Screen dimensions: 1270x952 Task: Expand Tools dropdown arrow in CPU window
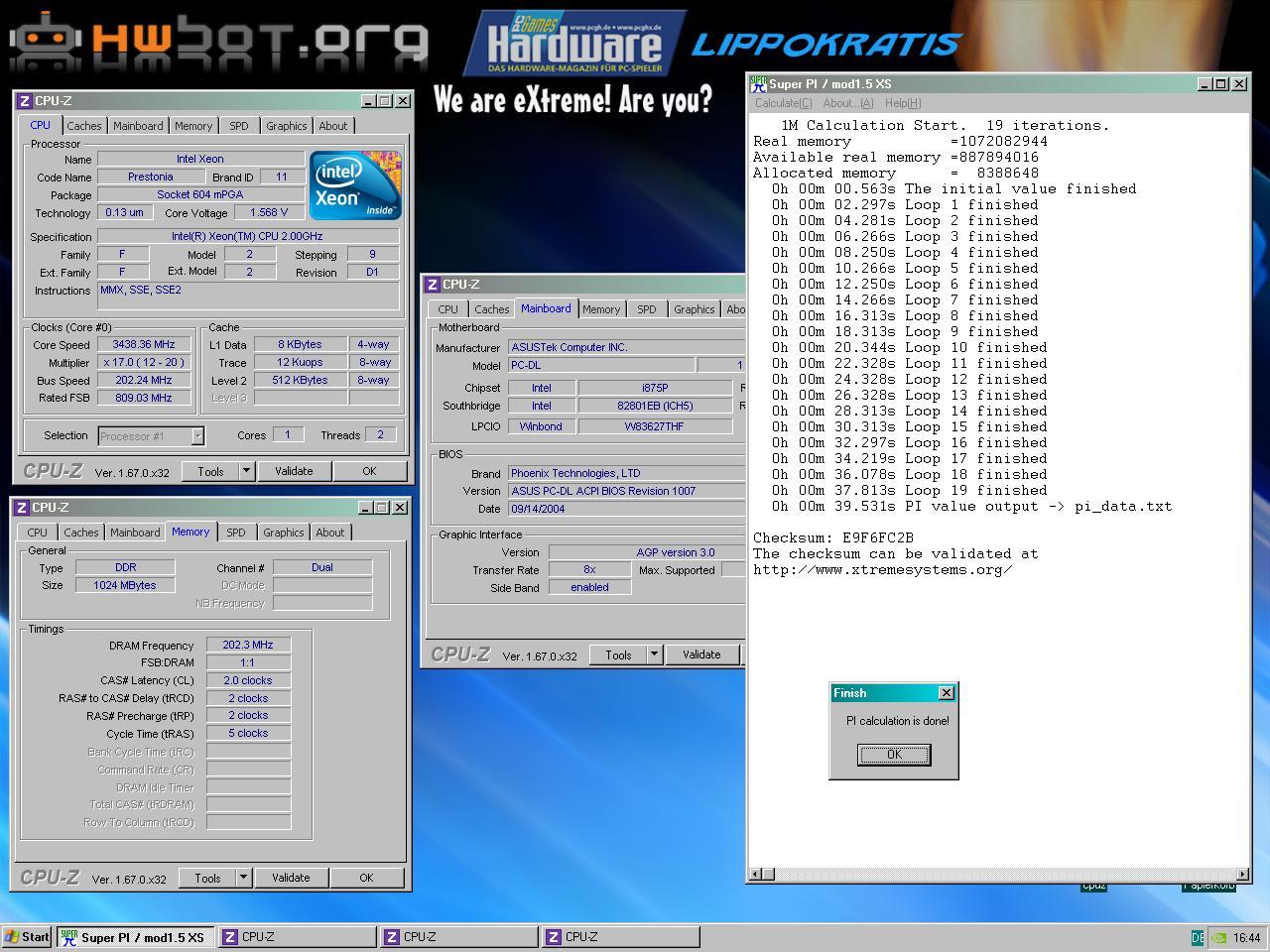(x=246, y=472)
